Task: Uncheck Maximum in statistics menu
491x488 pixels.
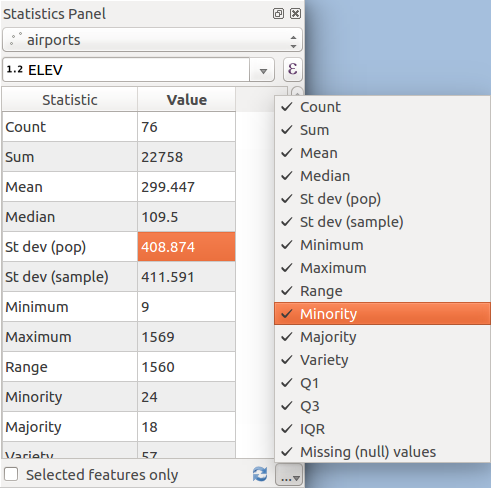Action: [382, 268]
